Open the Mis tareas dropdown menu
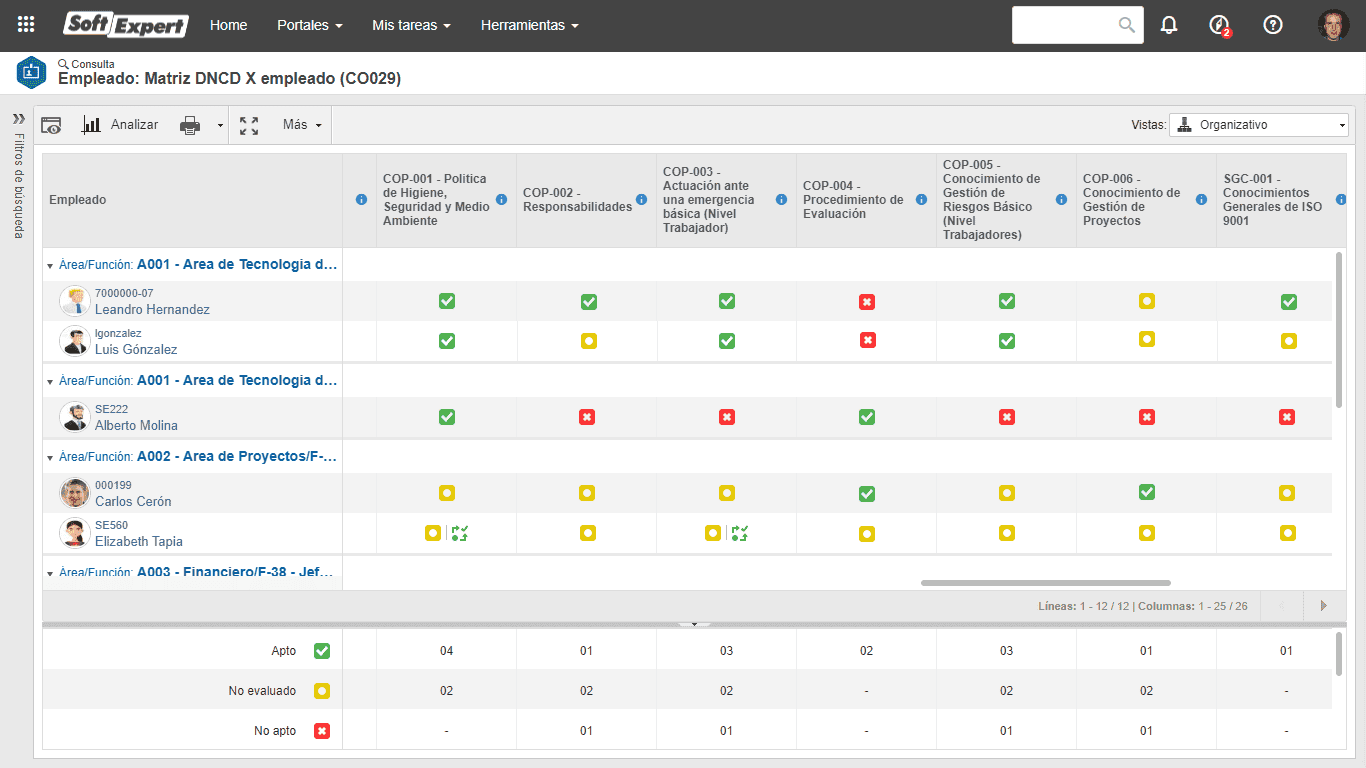Image resolution: width=1366 pixels, height=768 pixels. 411,25
